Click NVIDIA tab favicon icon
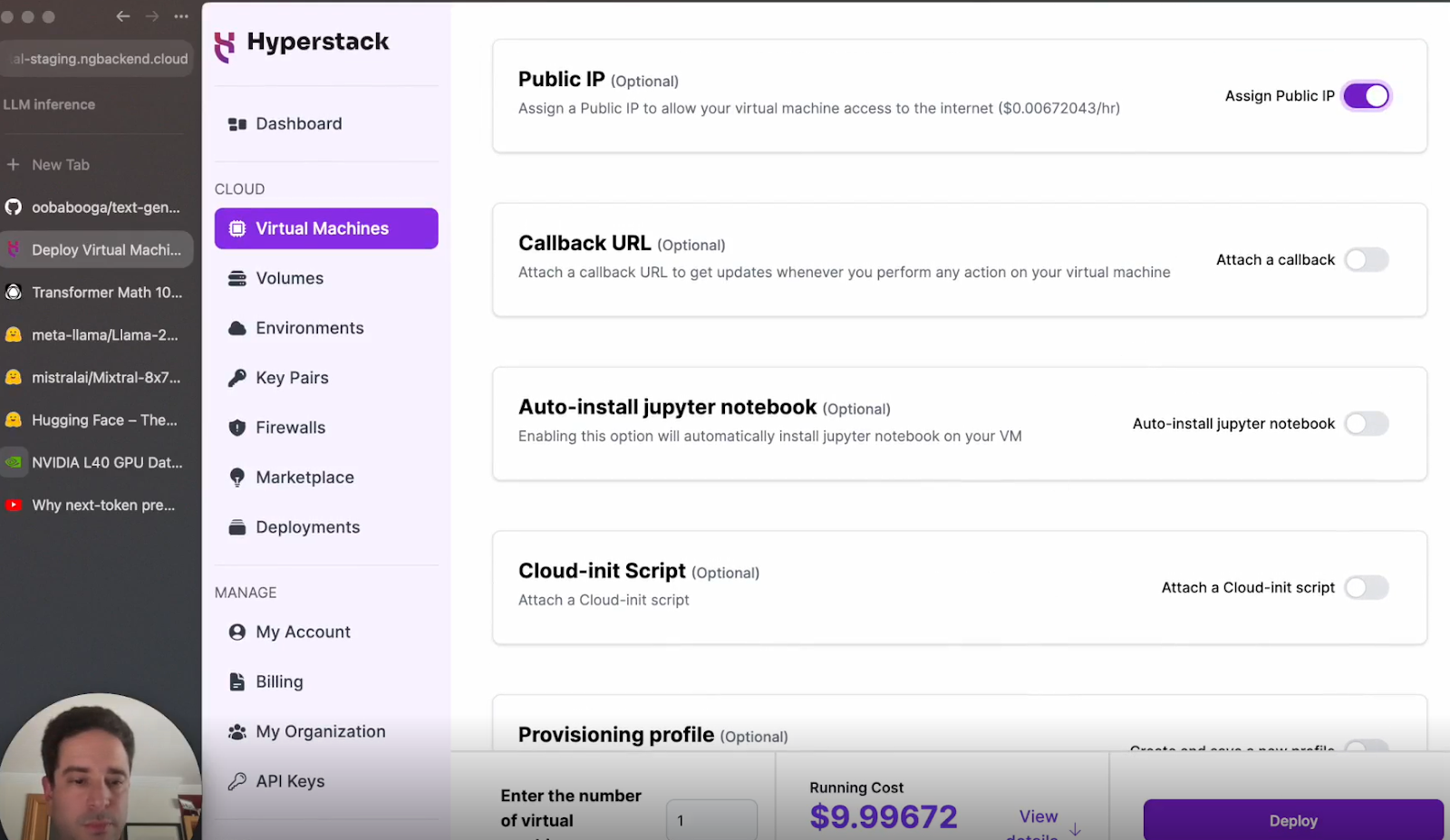This screenshot has height=840, width=1450. click(x=14, y=463)
